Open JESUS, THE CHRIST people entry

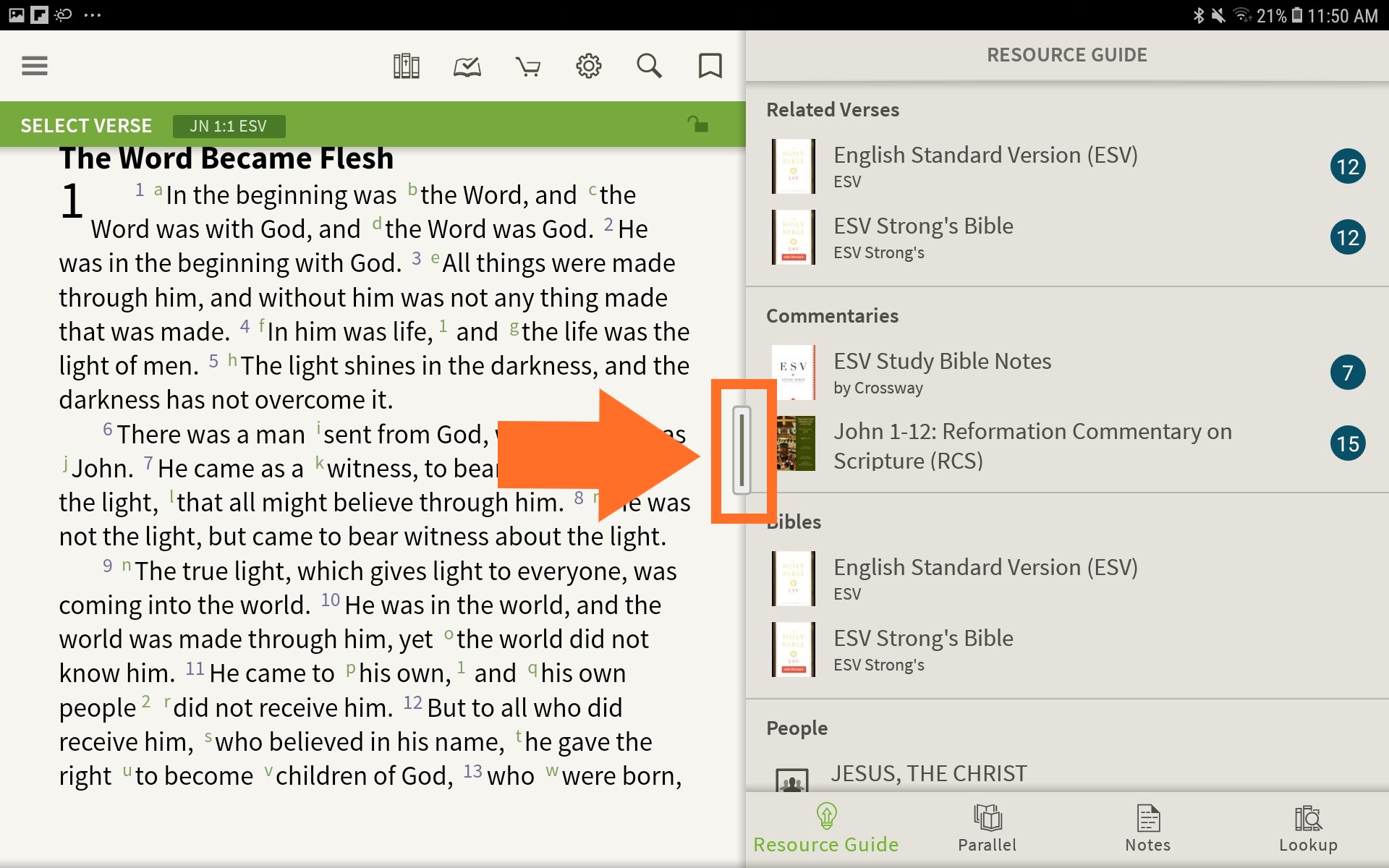(1067, 774)
